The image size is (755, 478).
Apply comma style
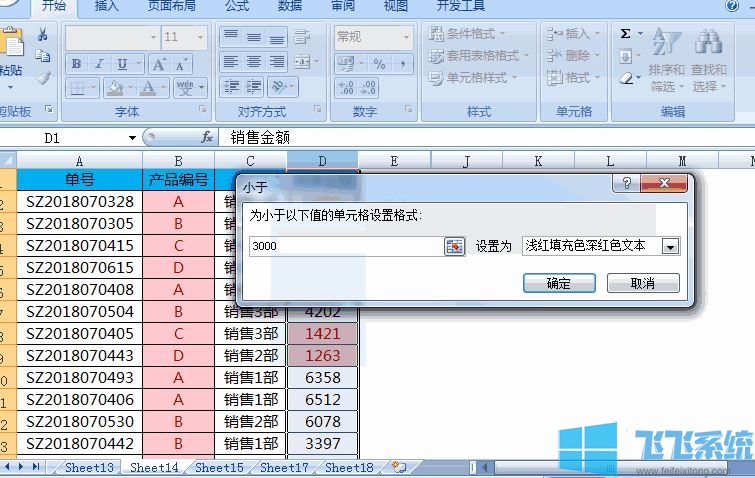coord(403,63)
